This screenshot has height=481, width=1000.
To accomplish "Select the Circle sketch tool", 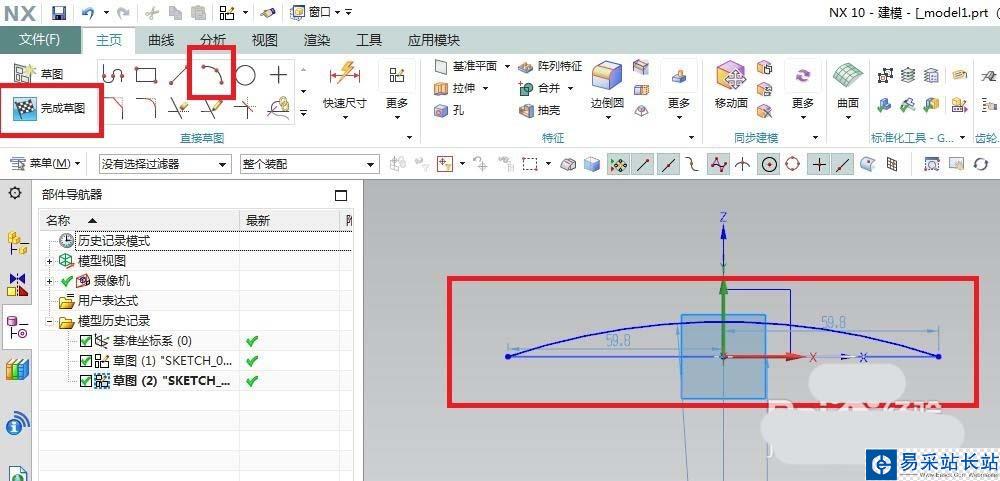I will point(246,75).
